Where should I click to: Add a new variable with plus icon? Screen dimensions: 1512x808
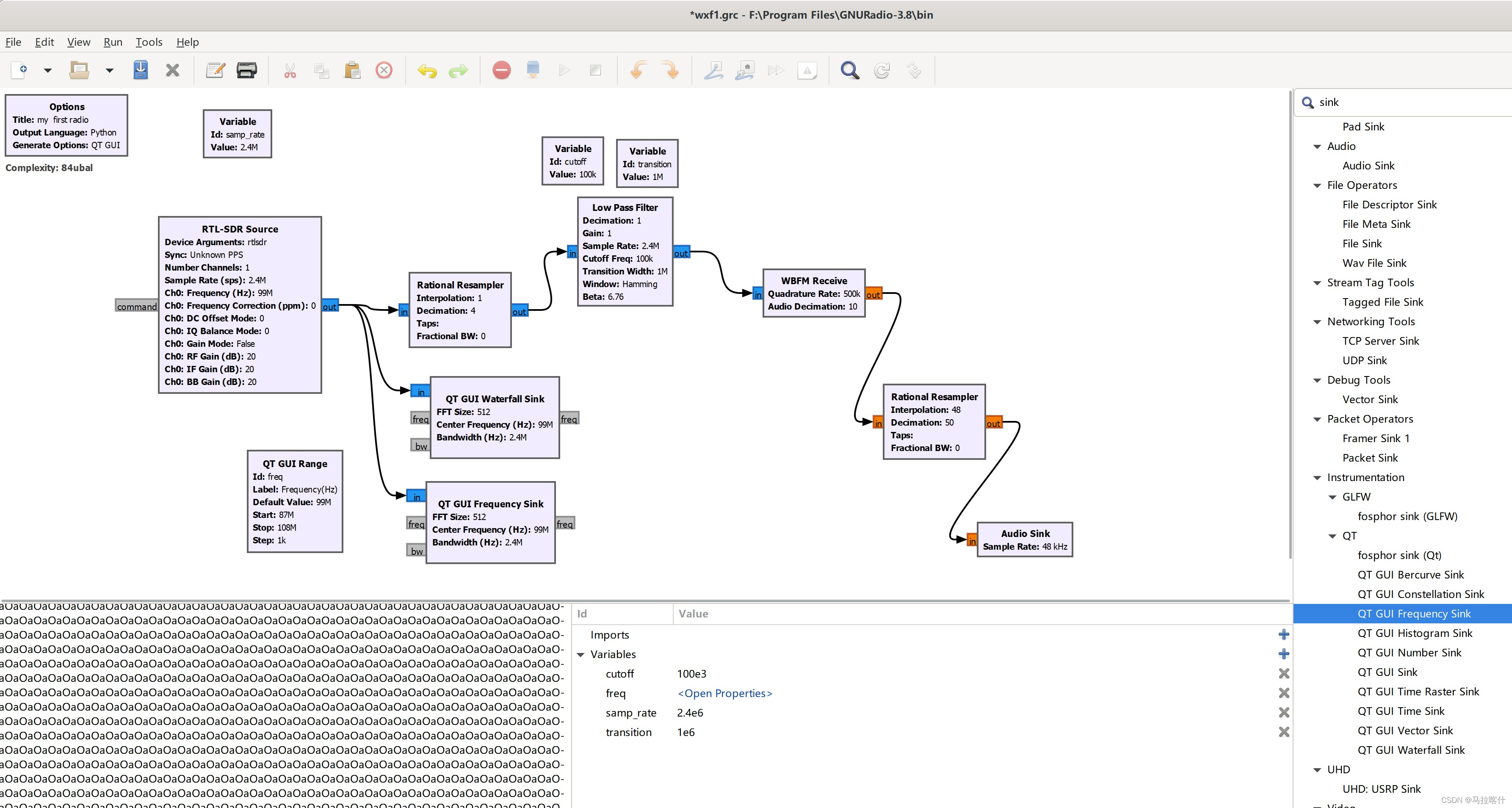coord(1284,654)
